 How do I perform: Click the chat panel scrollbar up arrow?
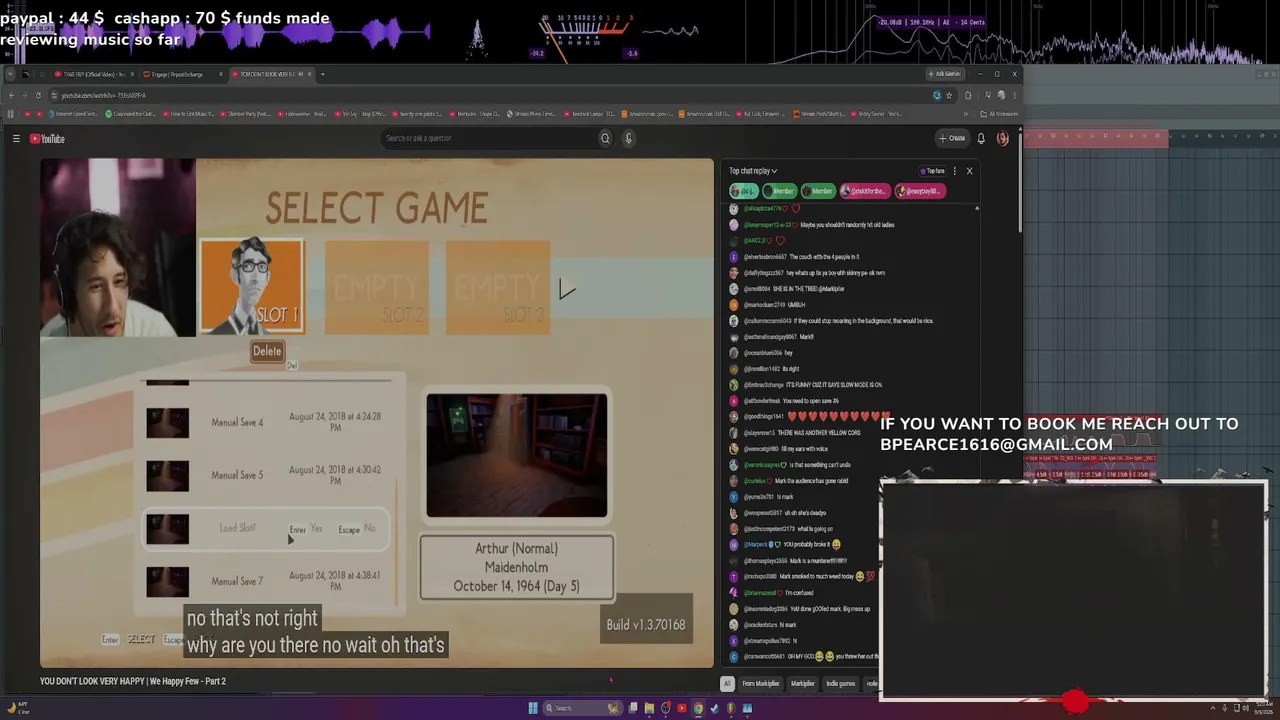point(977,208)
